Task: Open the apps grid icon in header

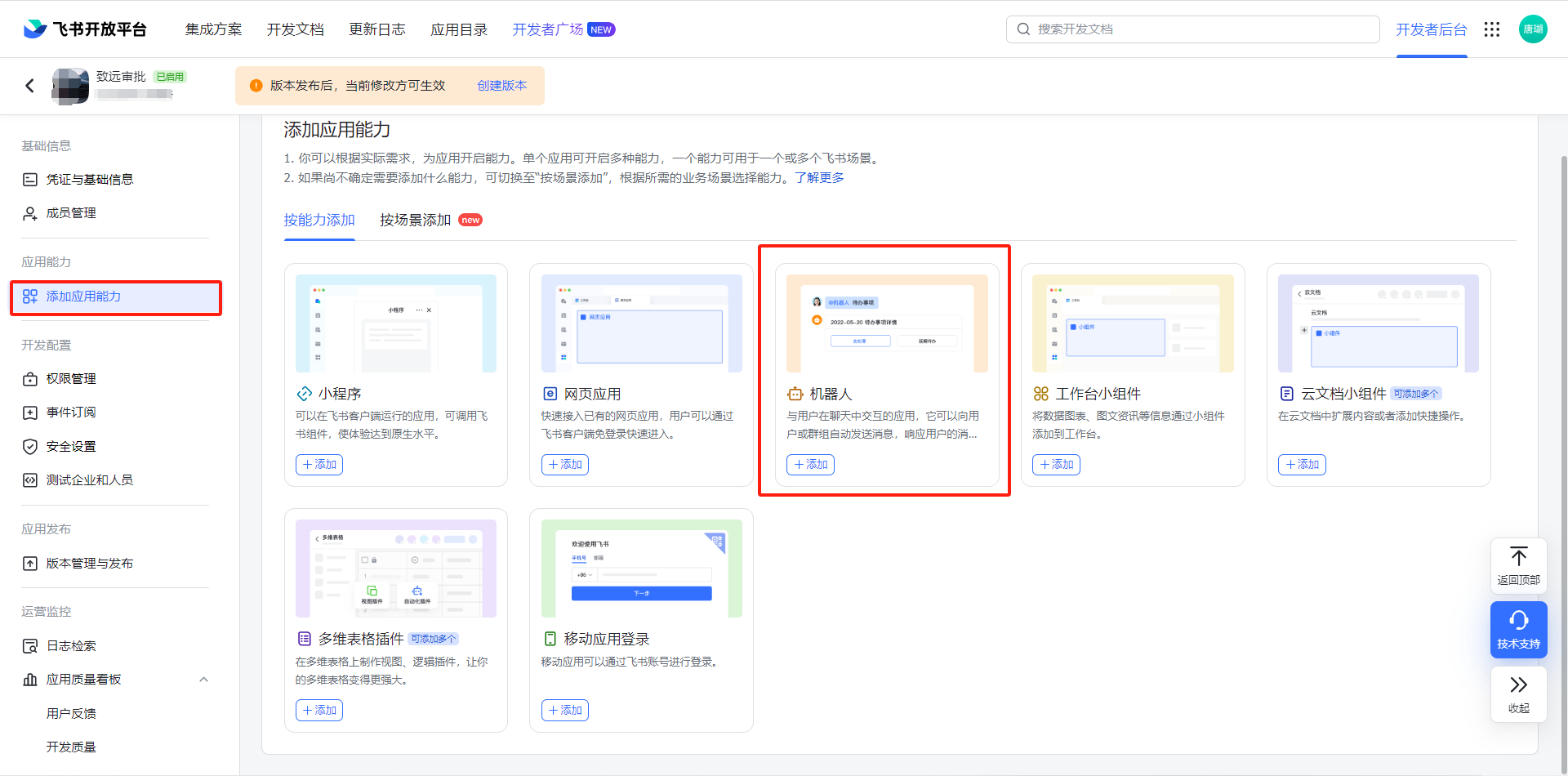Action: point(1492,29)
